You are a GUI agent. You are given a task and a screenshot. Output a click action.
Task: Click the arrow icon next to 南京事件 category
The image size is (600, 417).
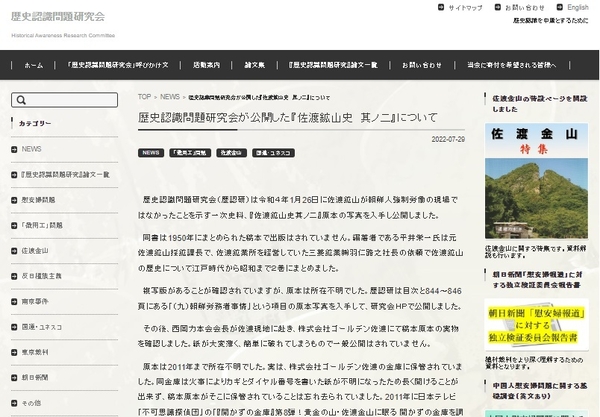pos(15,301)
